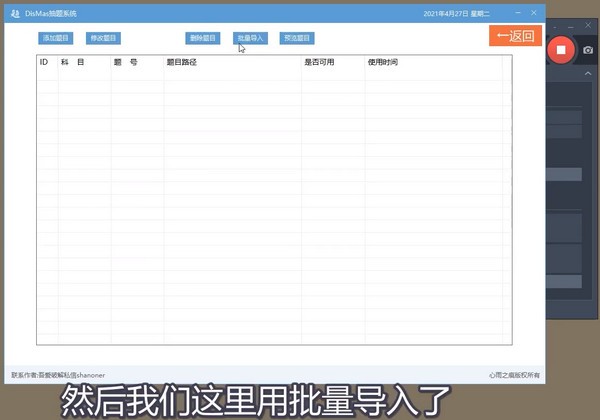Image resolution: width=600 pixels, height=420 pixels.
Task: Close the screen recorder window
Action: coord(588,26)
